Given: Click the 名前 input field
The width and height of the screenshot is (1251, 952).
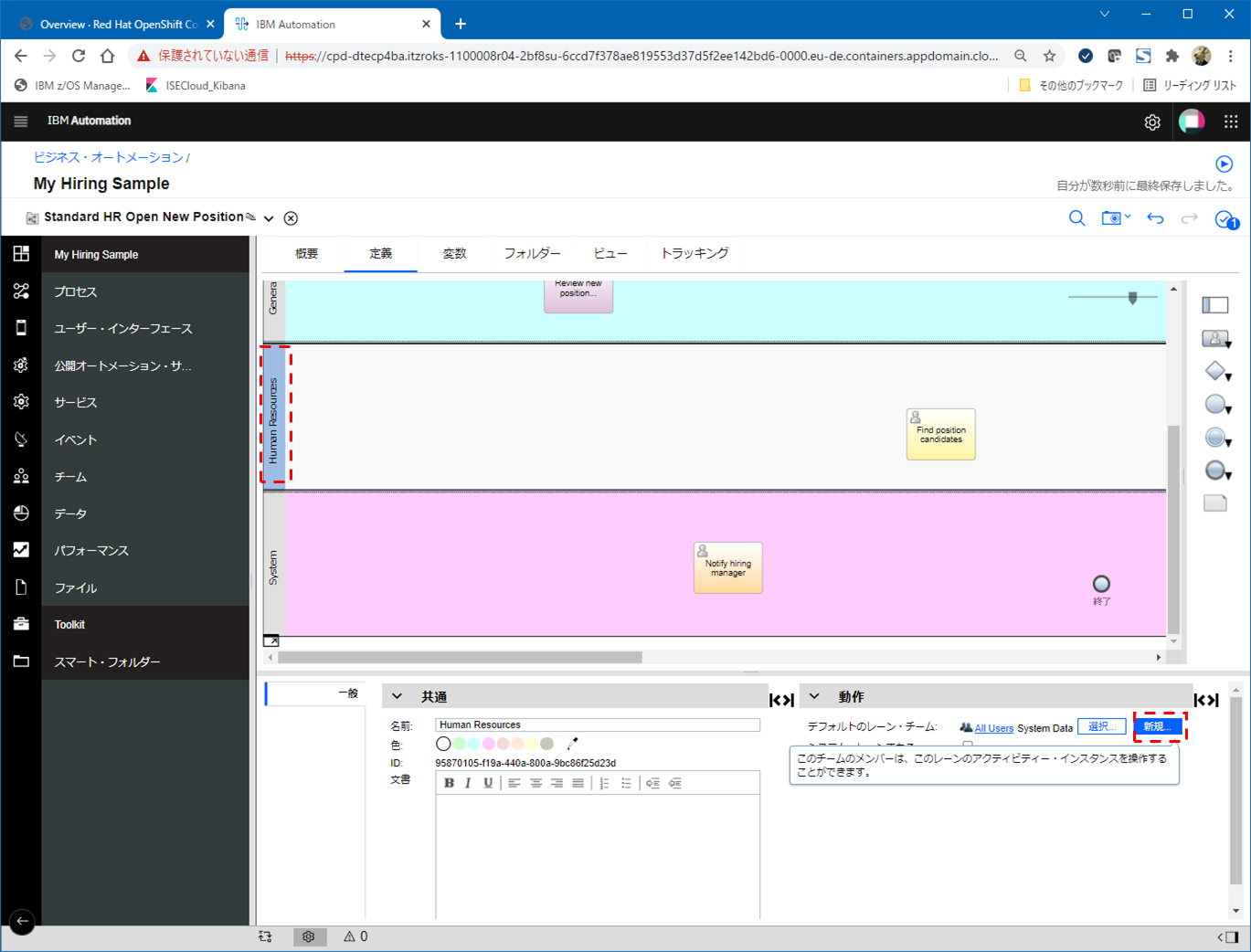Looking at the screenshot, I should 598,725.
